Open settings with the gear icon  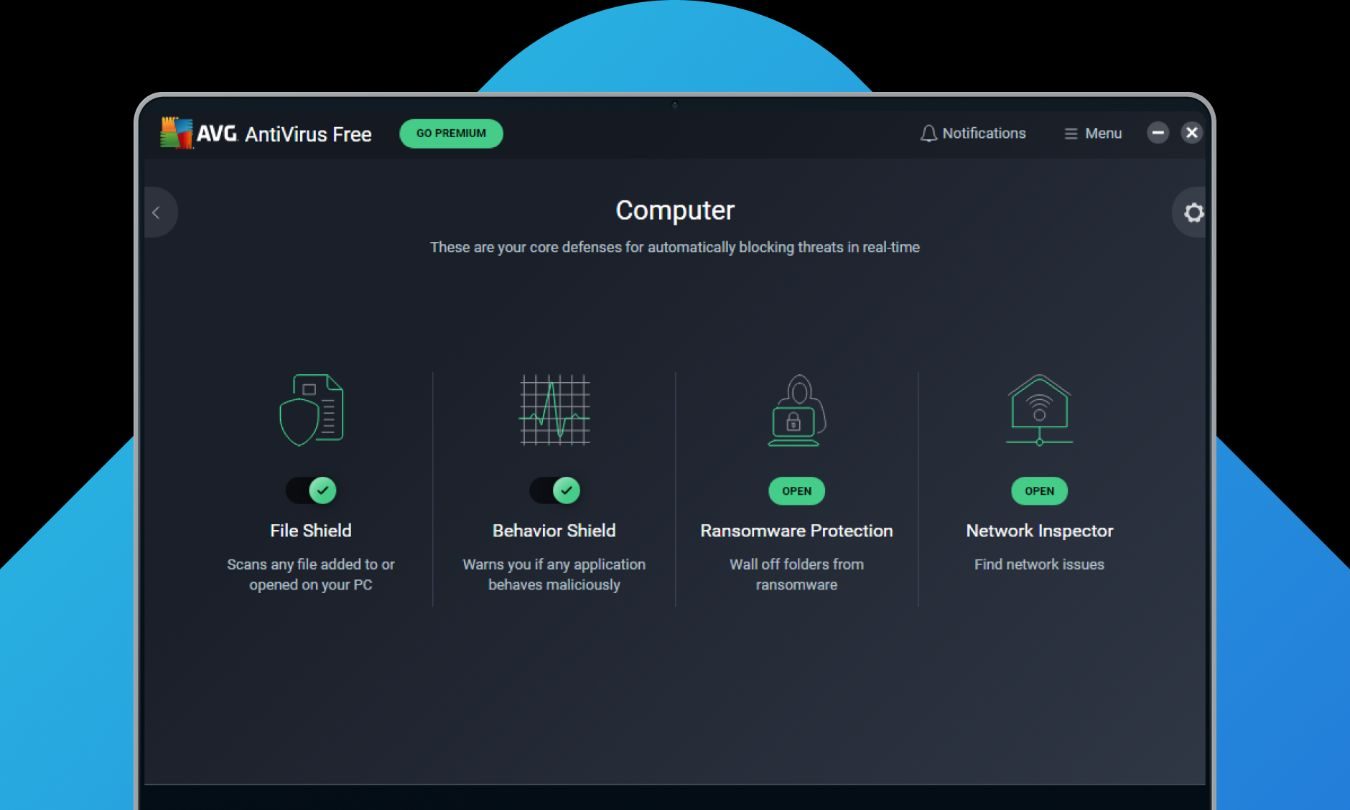[1192, 212]
